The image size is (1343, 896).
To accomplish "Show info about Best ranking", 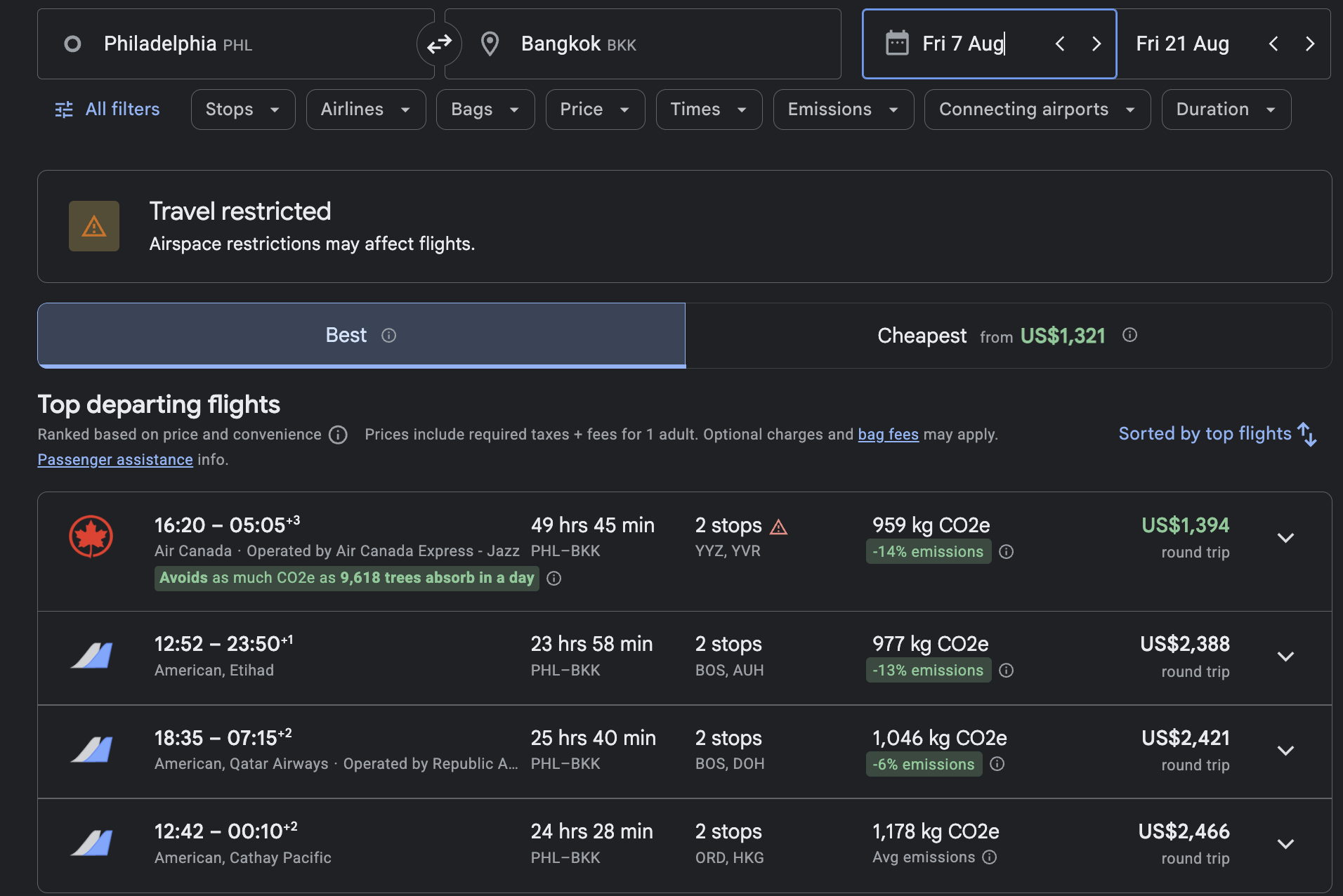I will (388, 336).
